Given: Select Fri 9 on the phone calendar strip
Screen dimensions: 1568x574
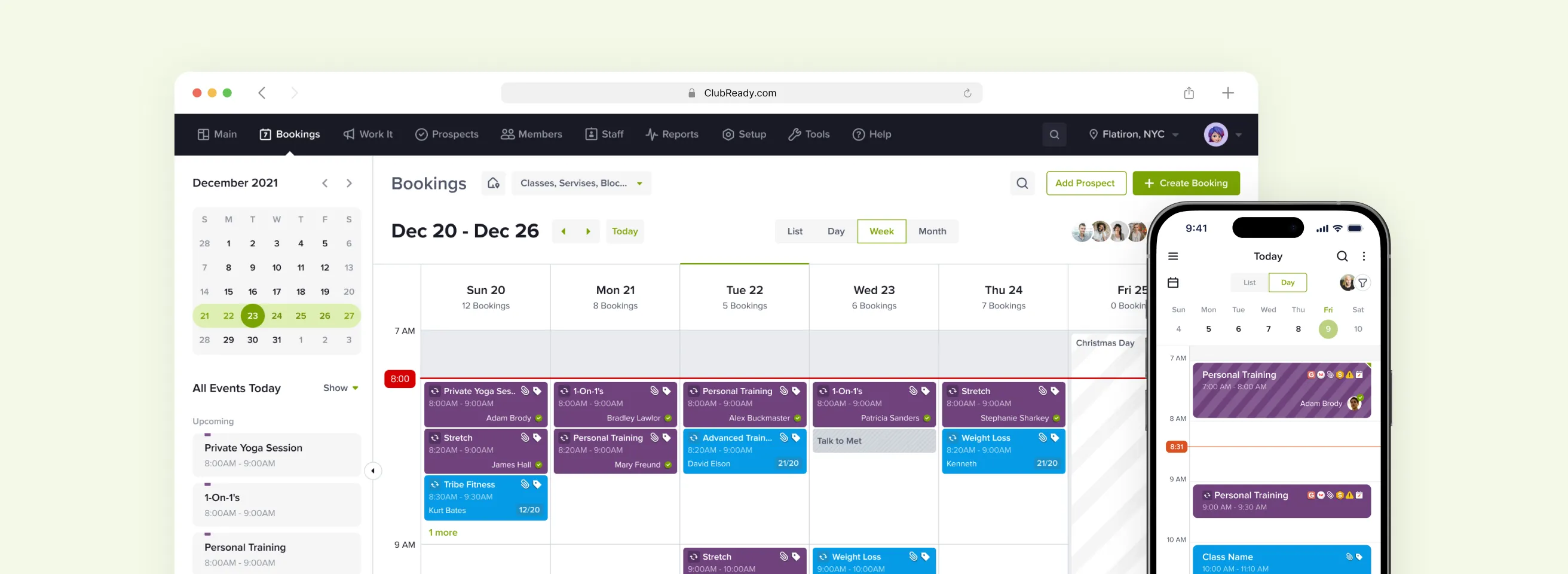Looking at the screenshot, I should point(1328,329).
